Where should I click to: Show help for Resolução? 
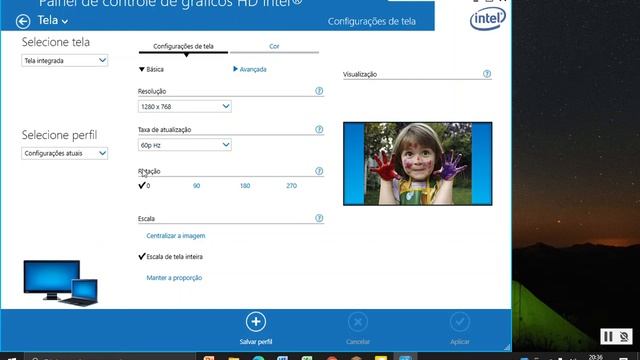coord(319,91)
